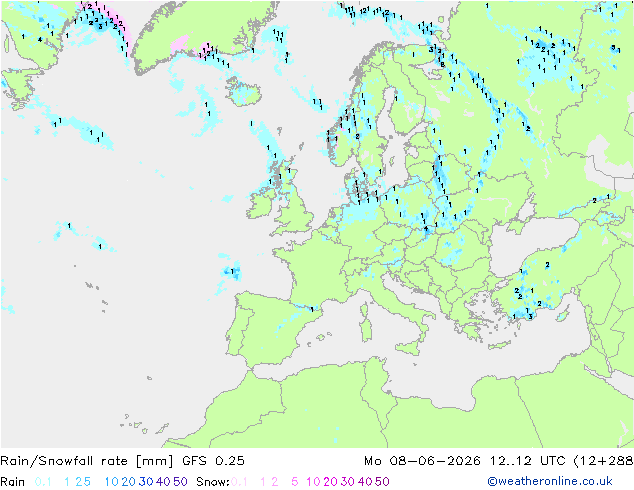The height and width of the screenshot is (490, 634).
Task: Click the Snow 0.1 legend color value
Action: pos(239,482)
